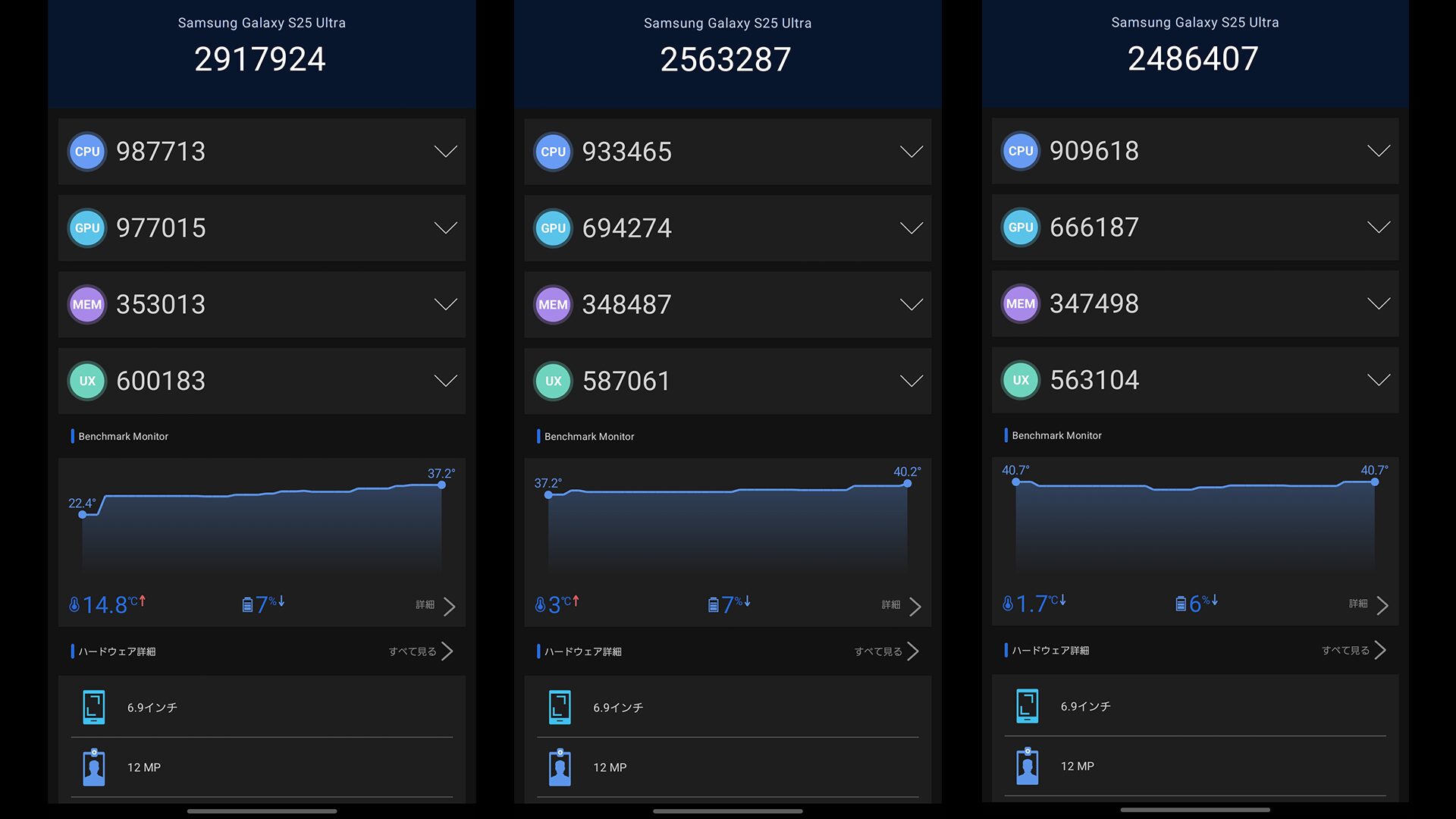Expand GPU score 977015 chevron

(445, 228)
